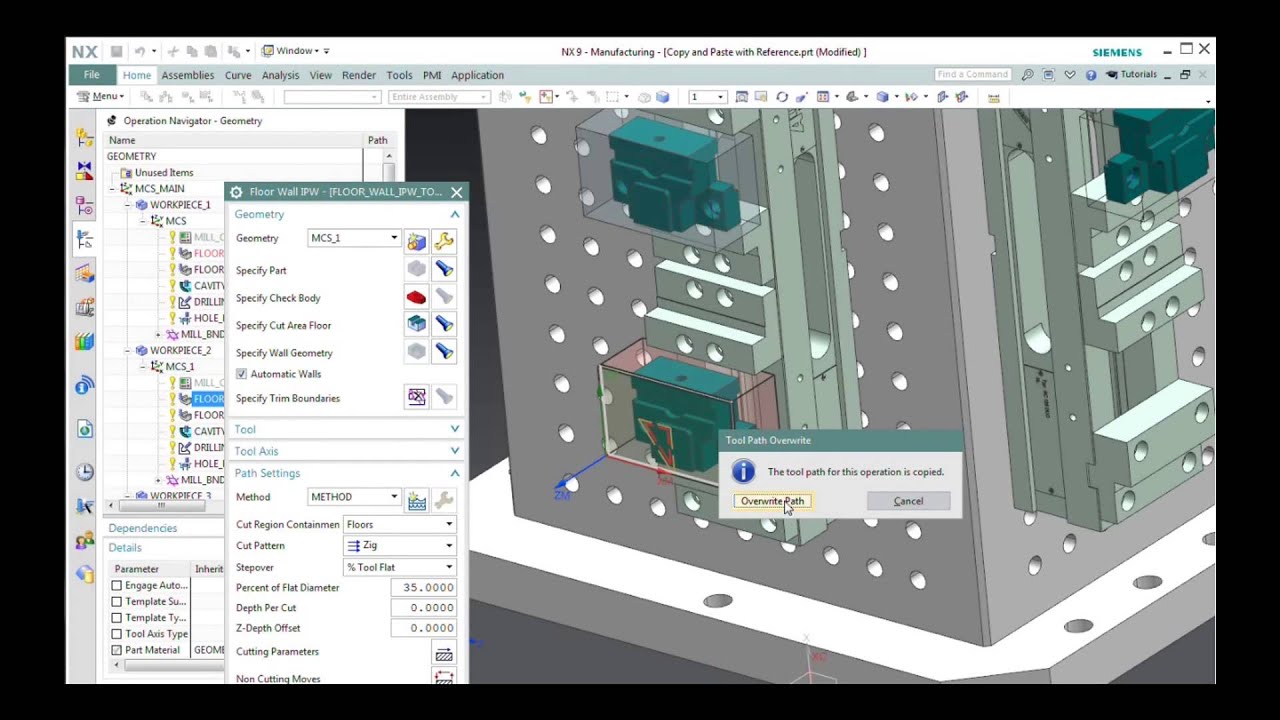Click the Non Cutting Moves icon button

[x=444, y=678]
